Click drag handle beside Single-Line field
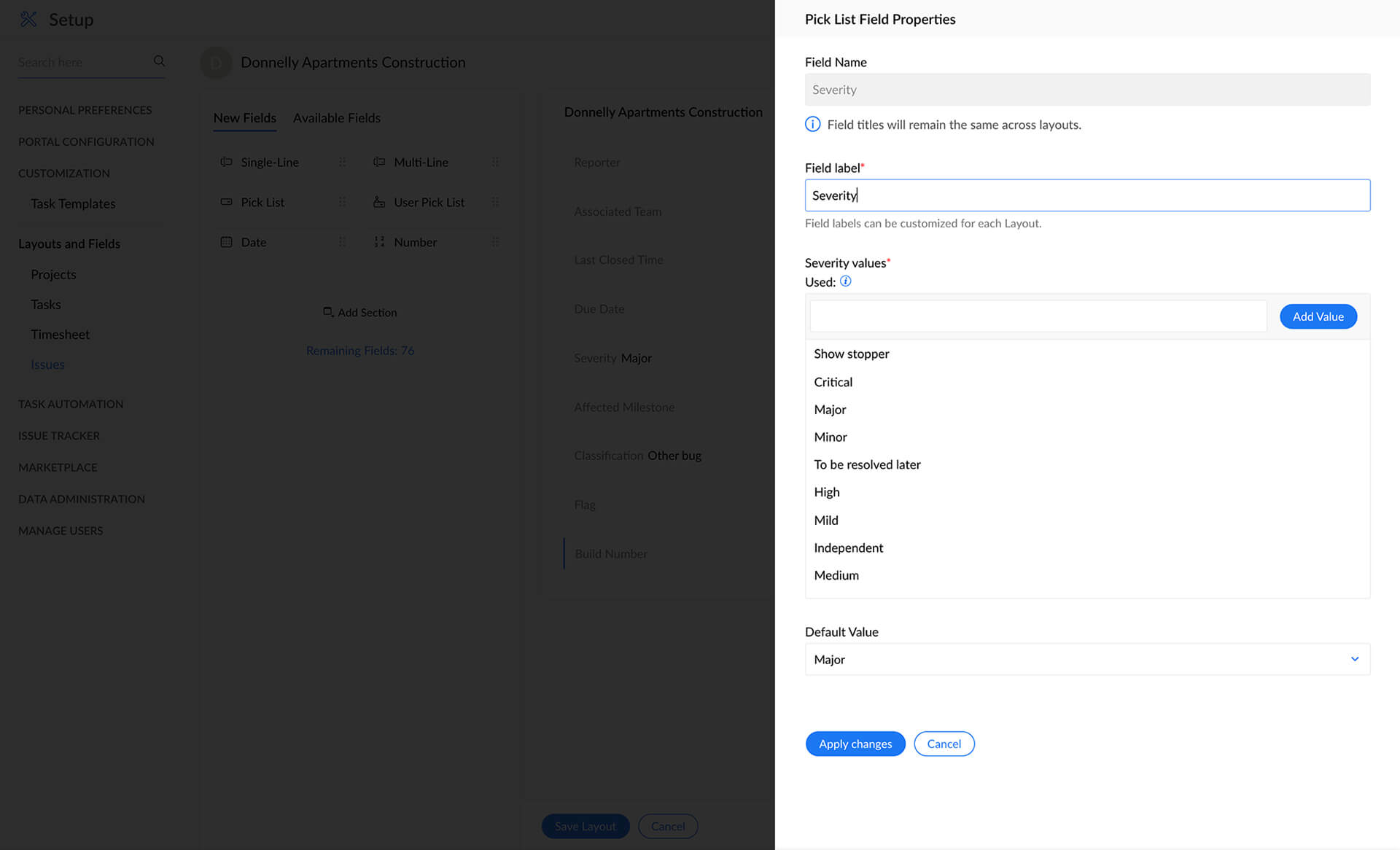1400x850 pixels. pos(342,162)
